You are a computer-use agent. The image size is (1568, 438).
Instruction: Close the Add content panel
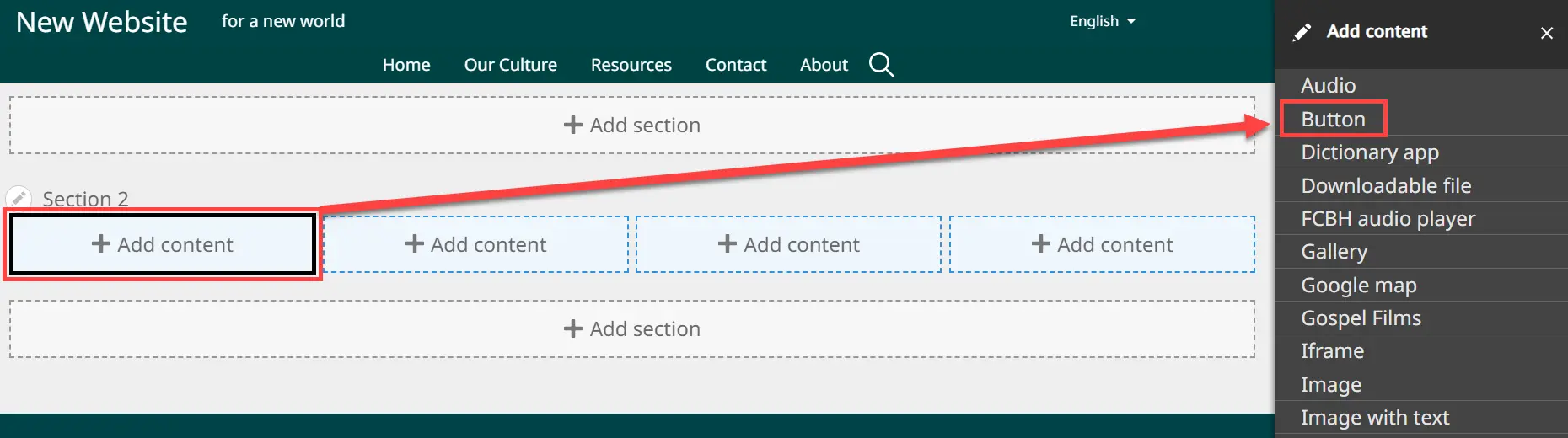coord(1546,33)
